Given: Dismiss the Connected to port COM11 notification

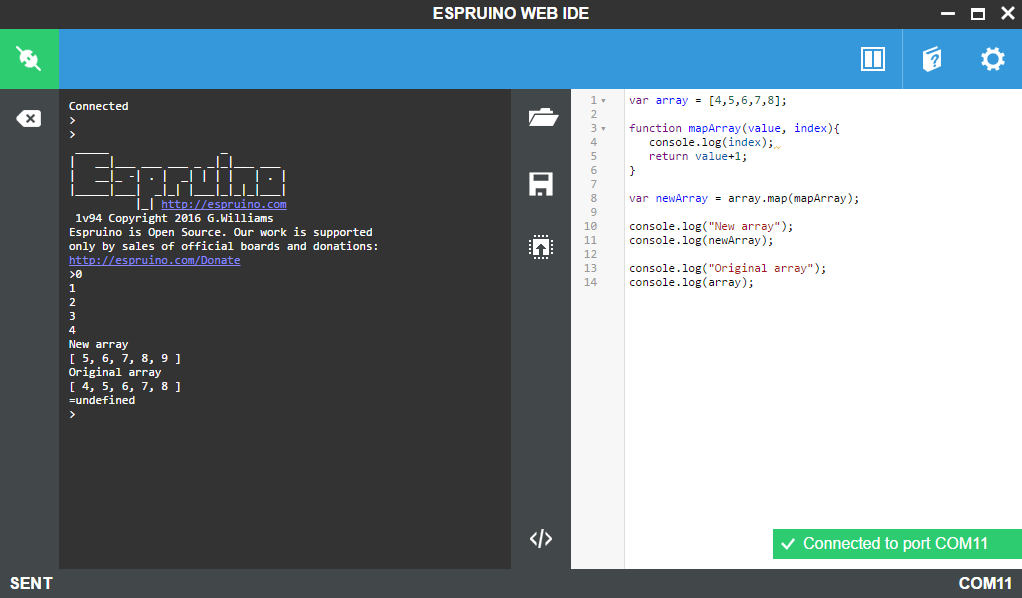Looking at the screenshot, I should pyautogui.click(x=896, y=544).
